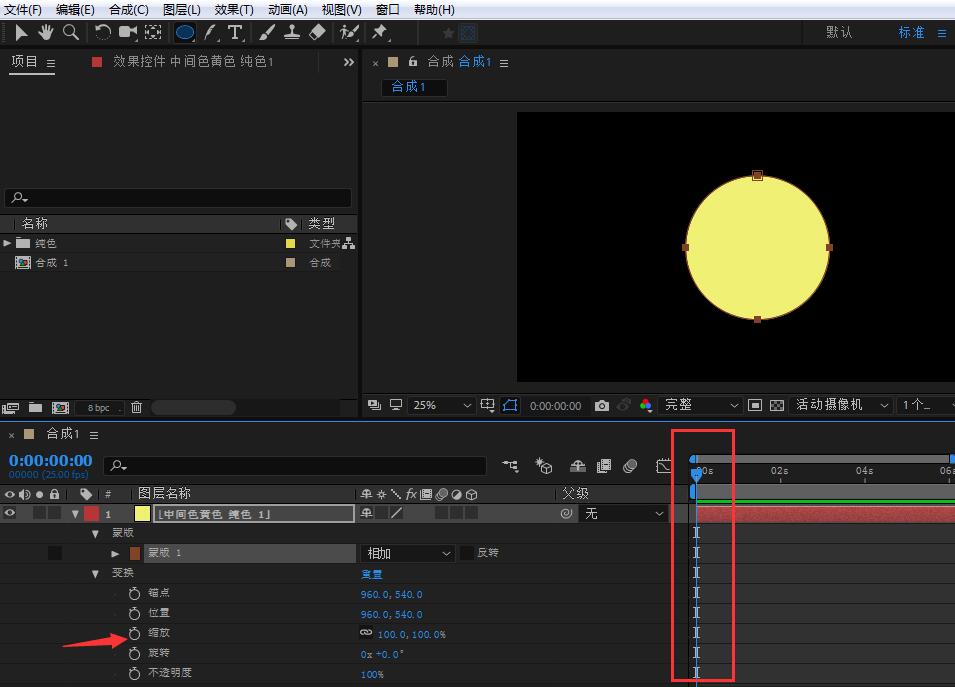Choose the Horizontal Type tool
The width and height of the screenshot is (955, 687).
click(235, 33)
